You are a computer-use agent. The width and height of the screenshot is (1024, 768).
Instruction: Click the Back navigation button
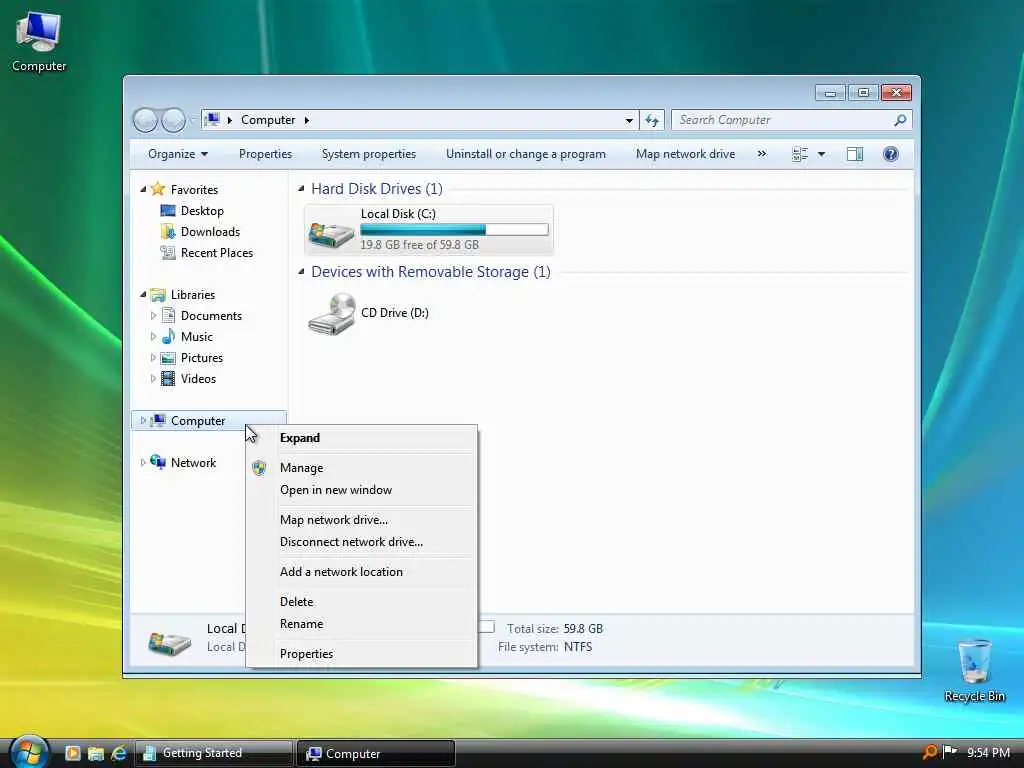(145, 120)
